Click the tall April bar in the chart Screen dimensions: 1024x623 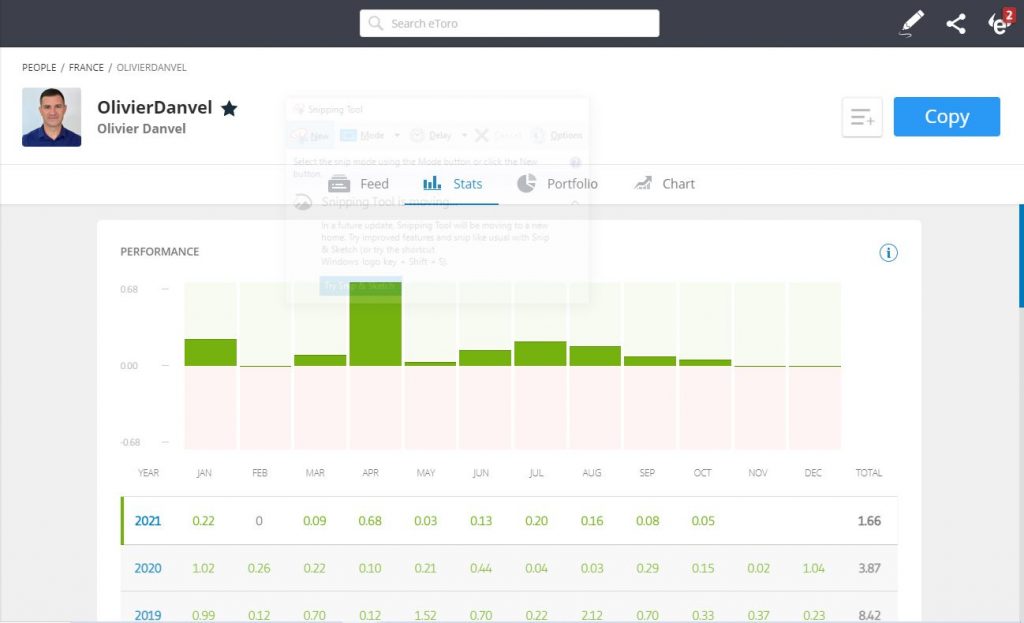[x=376, y=324]
